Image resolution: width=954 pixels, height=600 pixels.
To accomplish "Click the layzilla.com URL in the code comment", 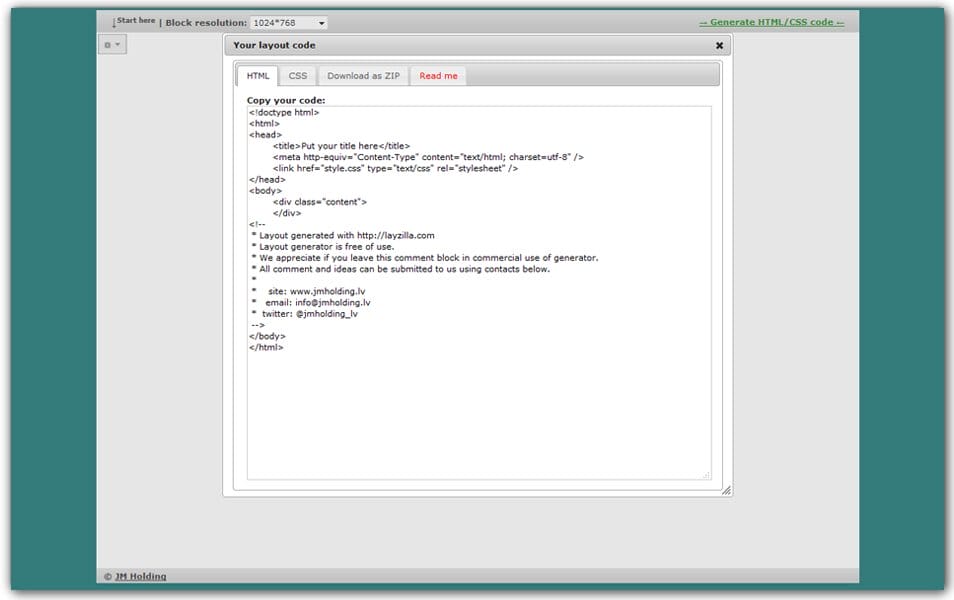I will (x=395, y=235).
